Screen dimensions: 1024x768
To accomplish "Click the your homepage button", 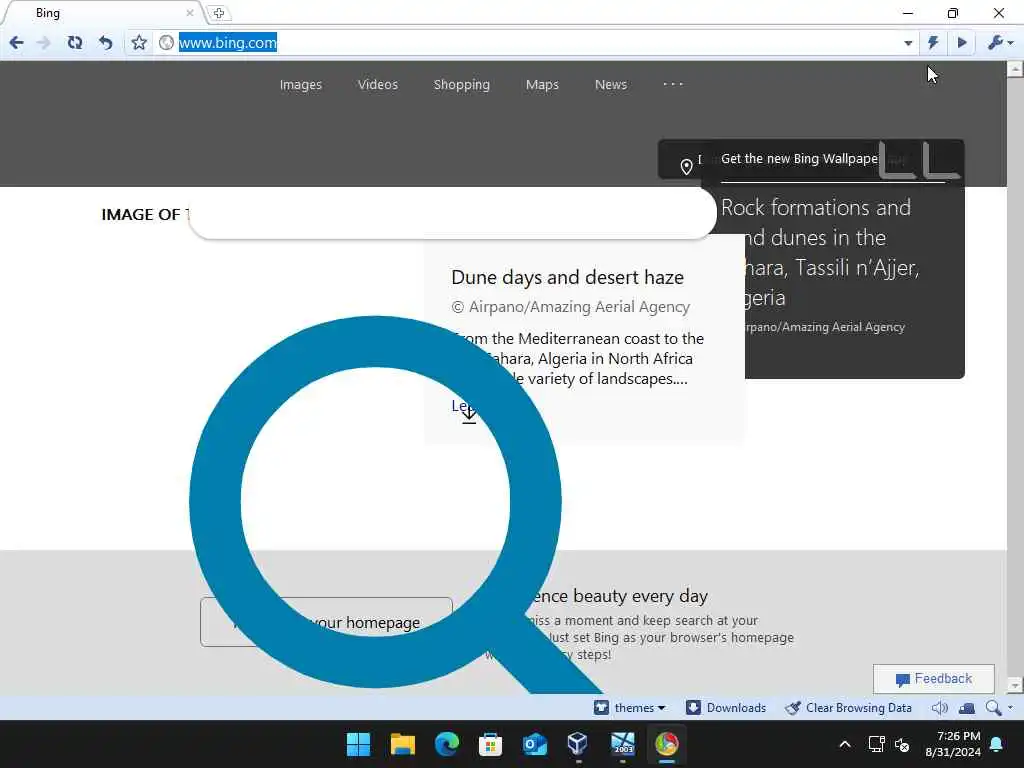I will click(x=326, y=622).
